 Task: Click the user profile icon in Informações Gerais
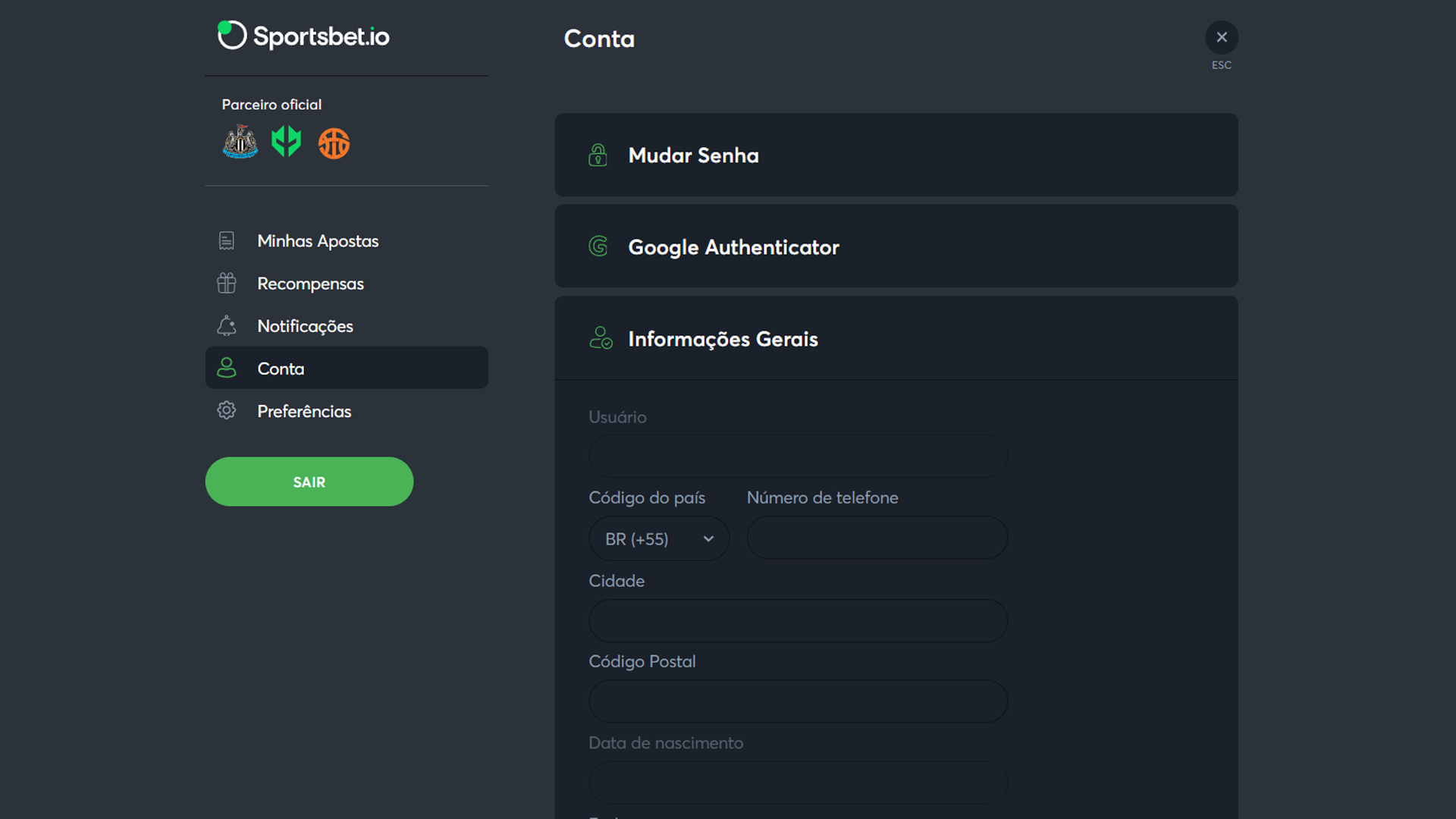click(598, 338)
